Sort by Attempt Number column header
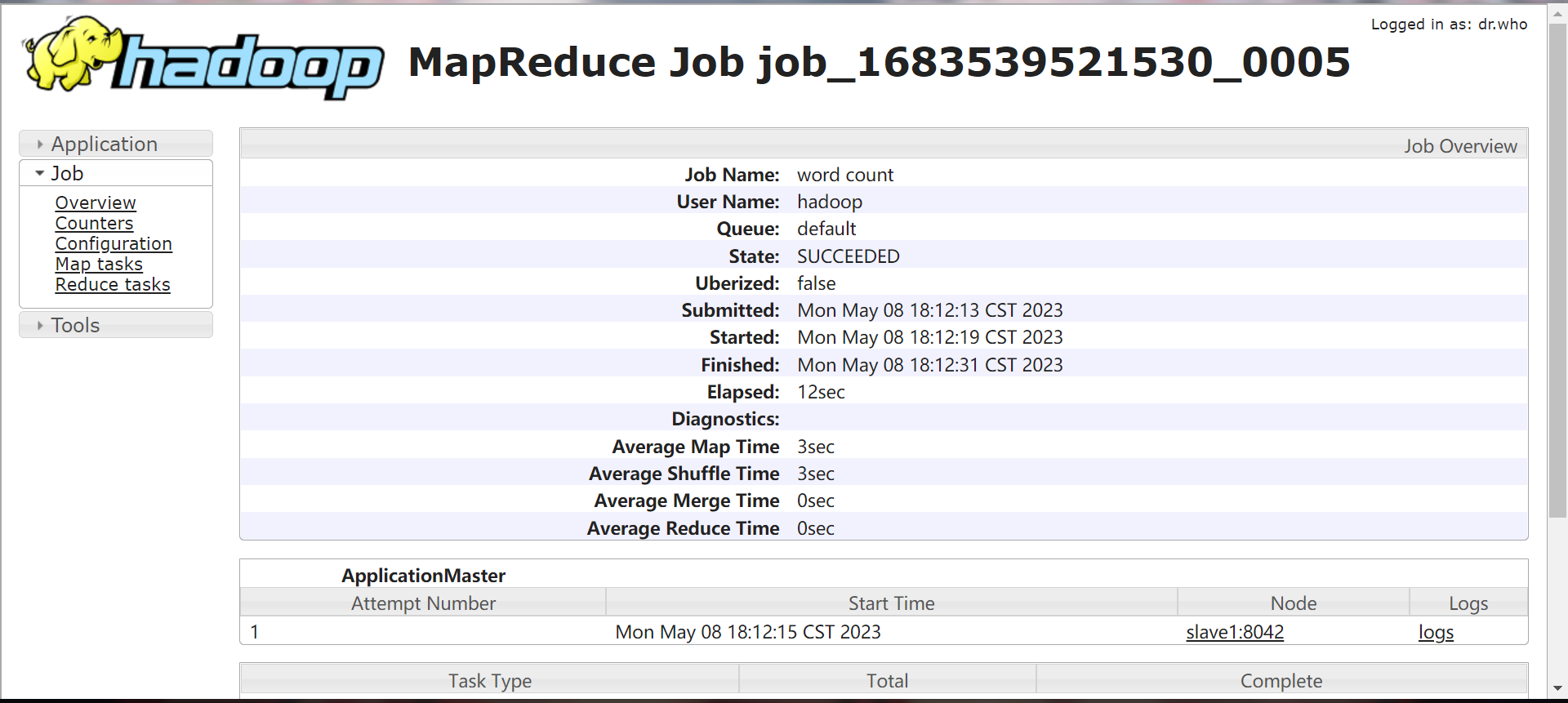This screenshot has height=703, width=1568. (x=423, y=603)
